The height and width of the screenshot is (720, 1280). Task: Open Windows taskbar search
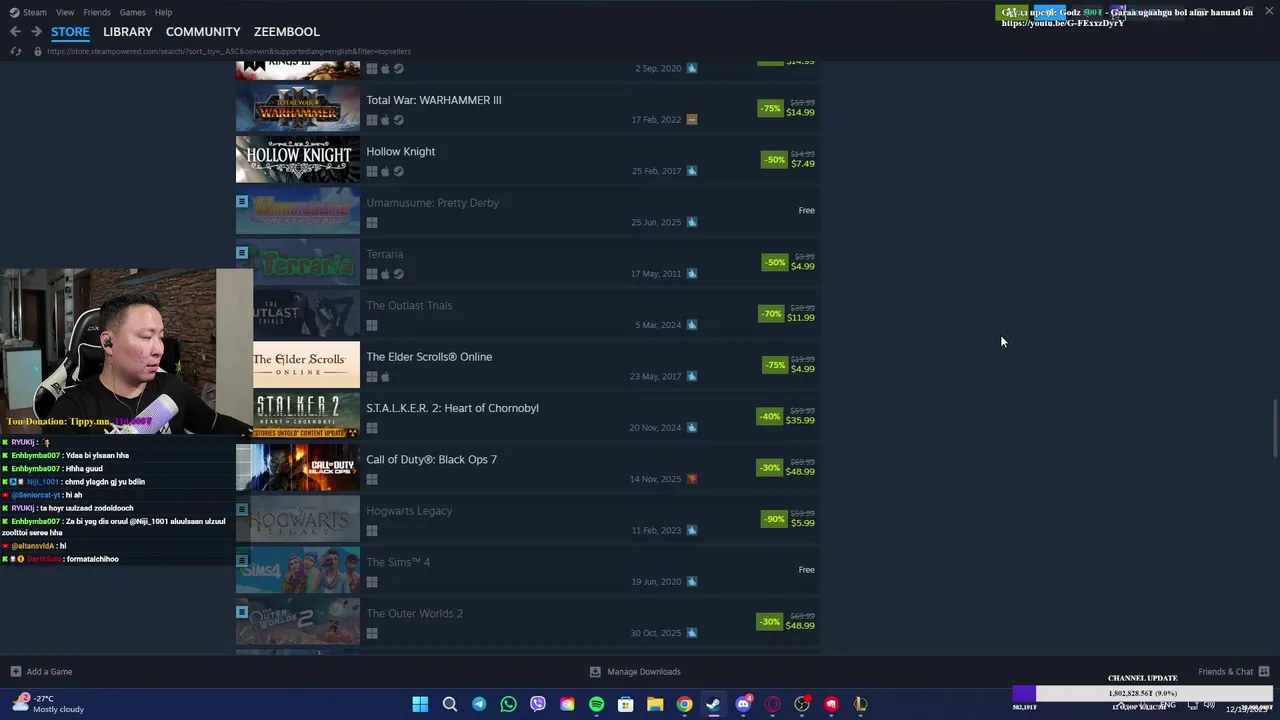tap(450, 704)
